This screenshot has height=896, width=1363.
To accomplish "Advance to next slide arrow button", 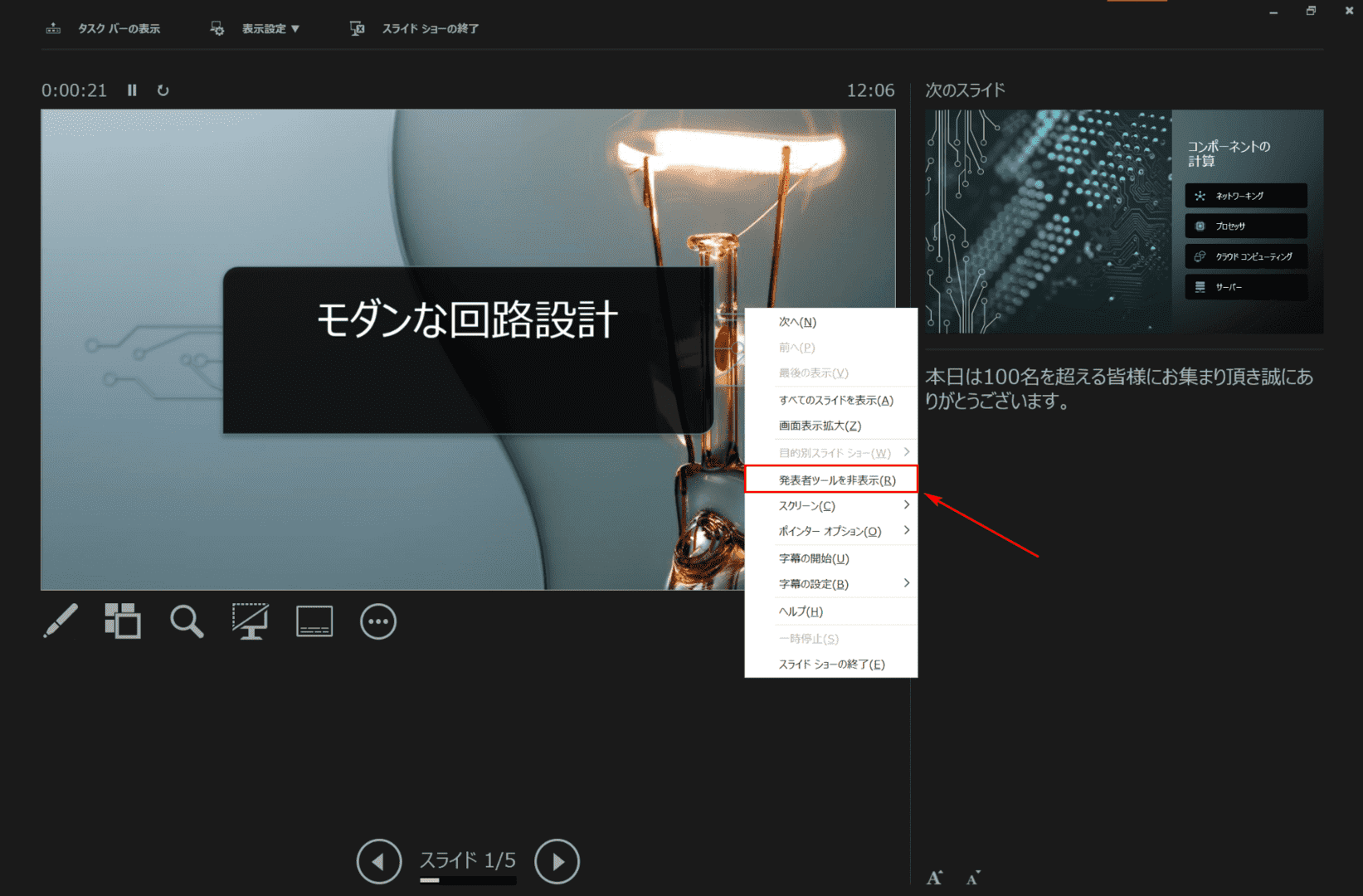I will click(x=557, y=862).
